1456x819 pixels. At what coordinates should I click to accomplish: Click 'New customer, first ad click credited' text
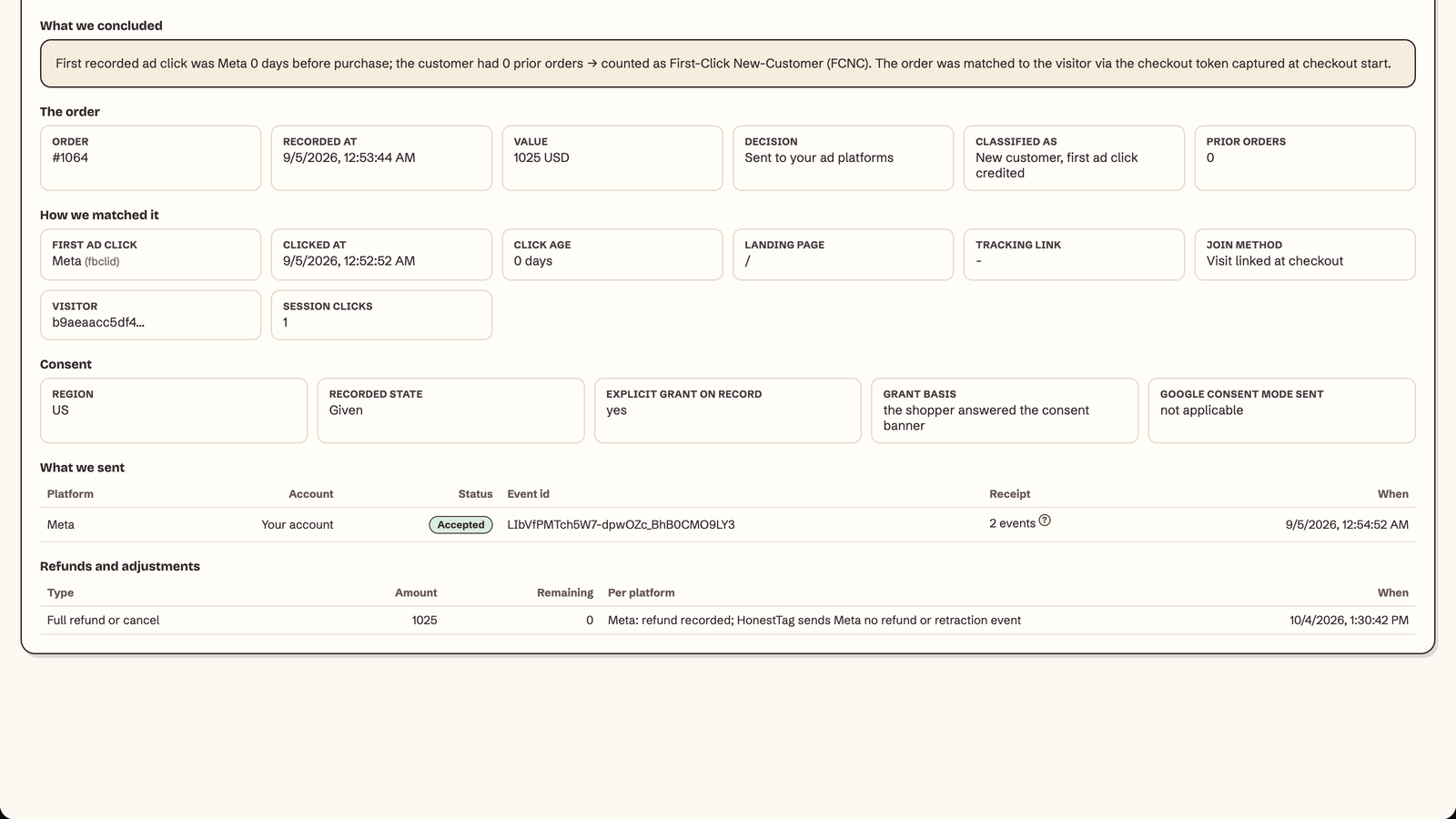[1057, 166]
